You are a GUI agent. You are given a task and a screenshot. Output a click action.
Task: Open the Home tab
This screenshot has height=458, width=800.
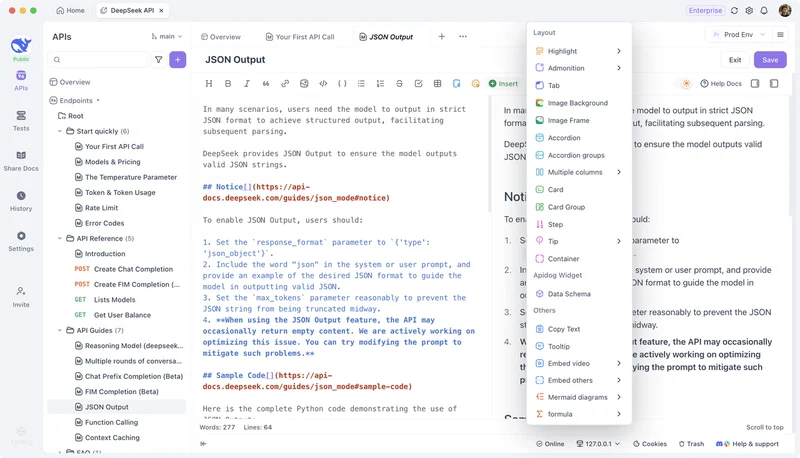(70, 10)
